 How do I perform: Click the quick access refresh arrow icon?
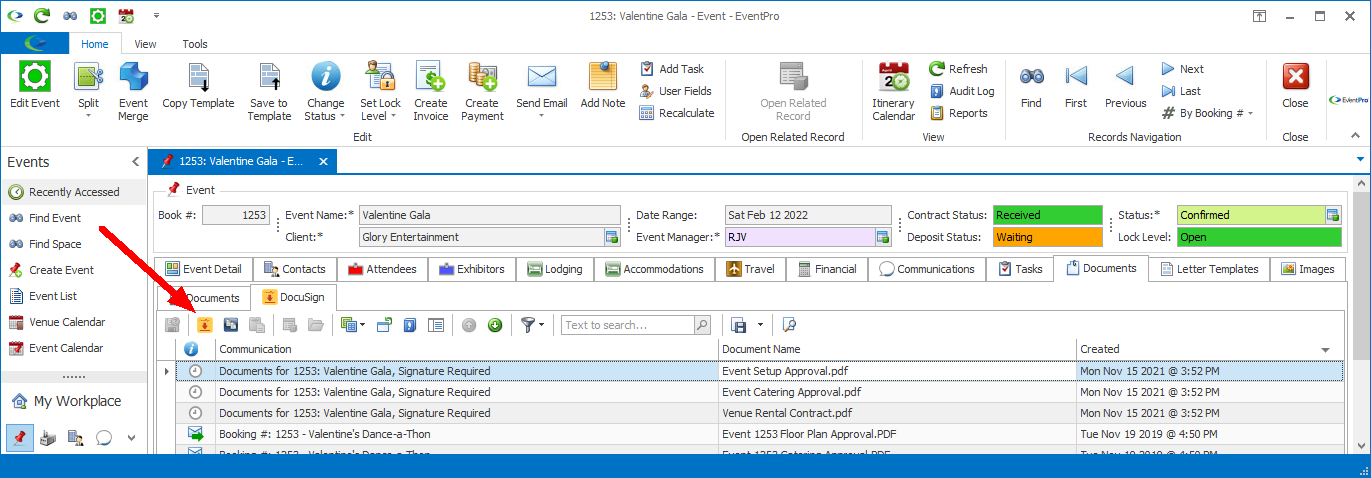click(x=42, y=16)
